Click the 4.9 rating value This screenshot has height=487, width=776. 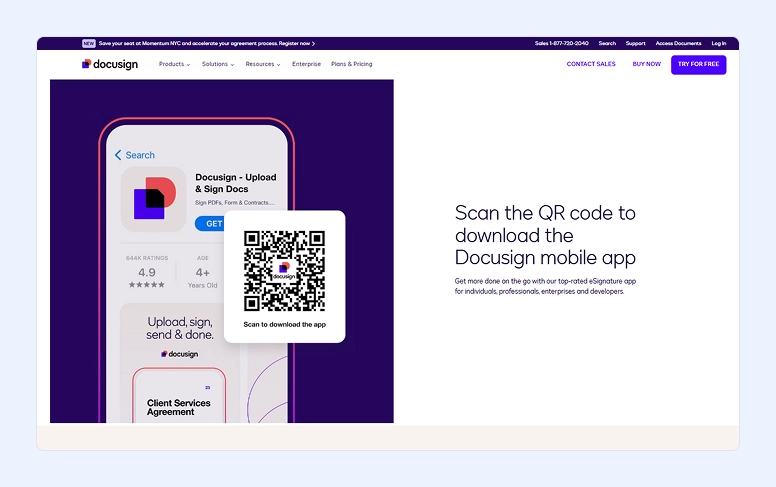146,272
